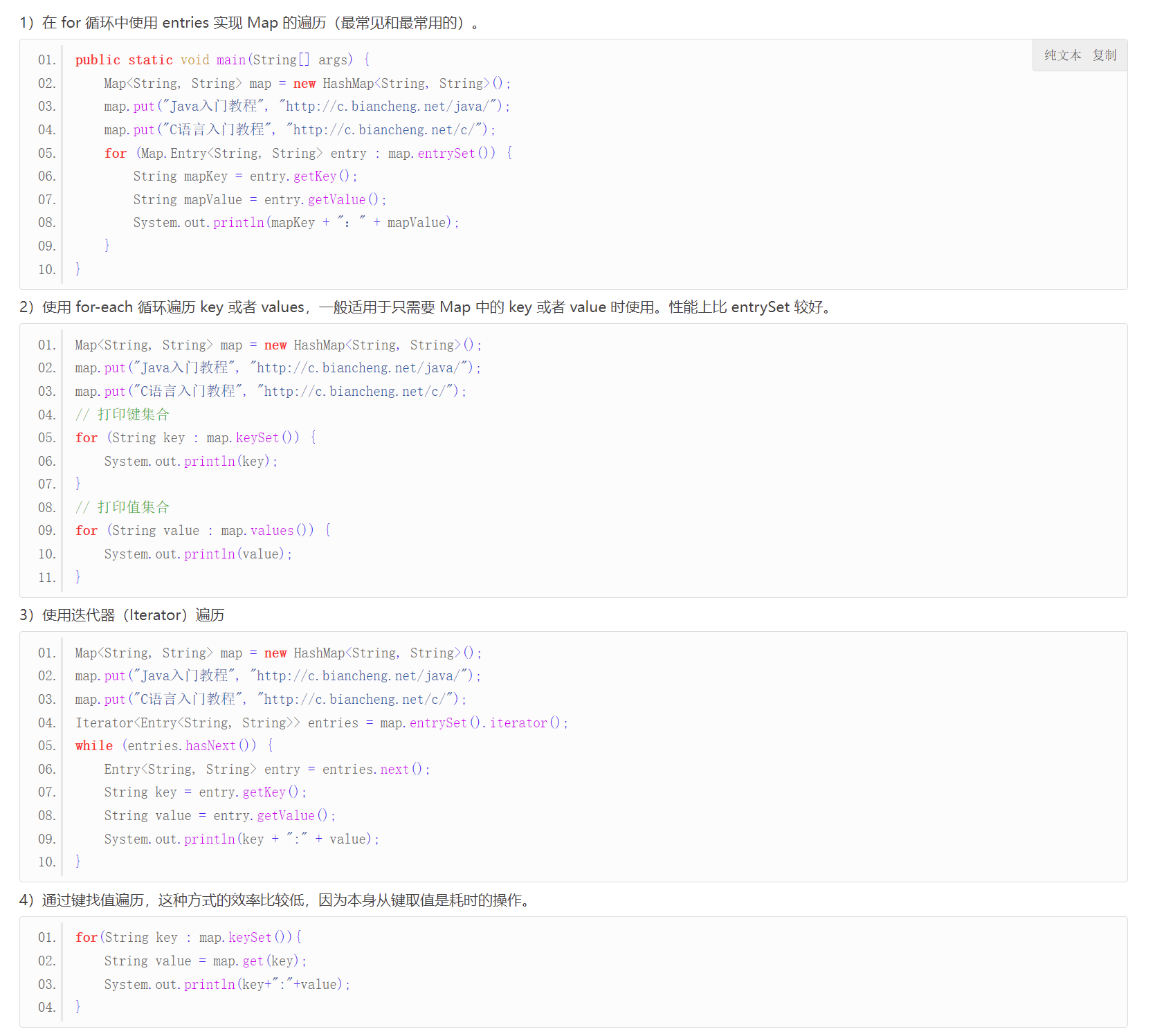Click heading '1）在 for 循环中使用 entries 实现 Map 的遍历'

249,23
